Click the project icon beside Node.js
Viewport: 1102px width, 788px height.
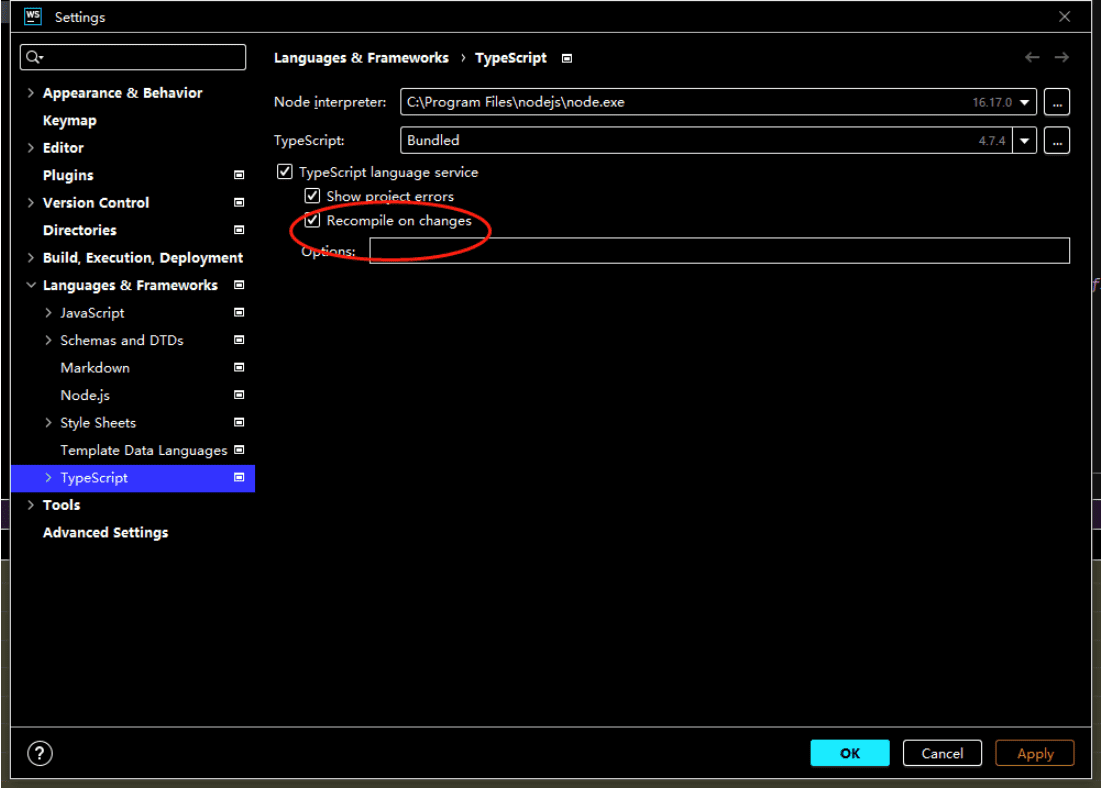click(x=239, y=394)
